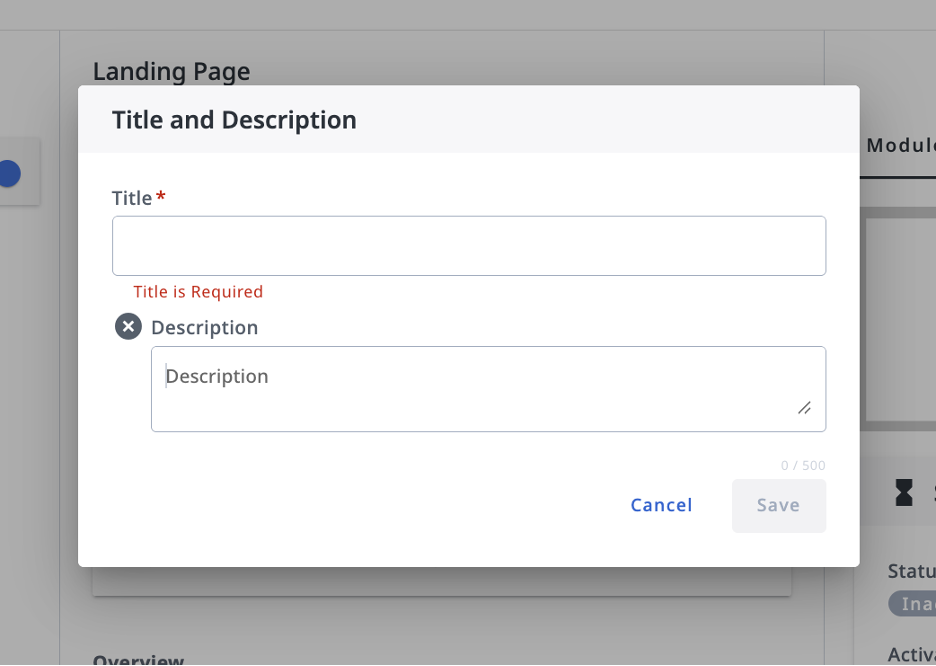Click the "Title and Description" dialog heading

[234, 120]
